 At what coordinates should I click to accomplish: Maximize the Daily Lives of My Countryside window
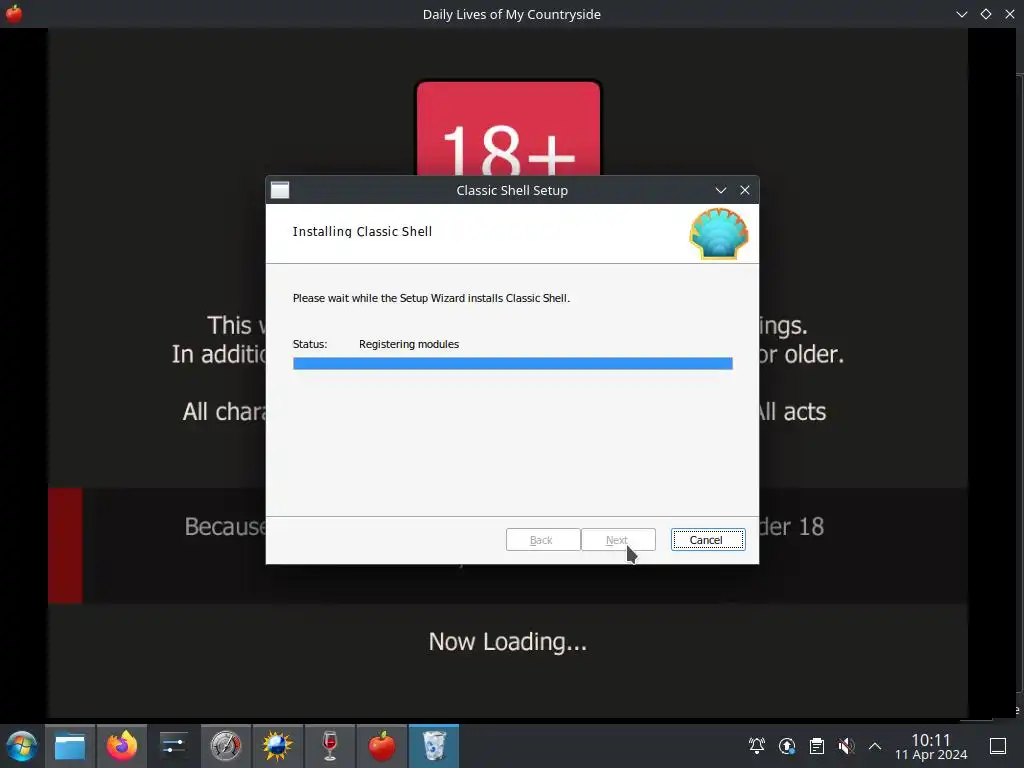pos(985,14)
